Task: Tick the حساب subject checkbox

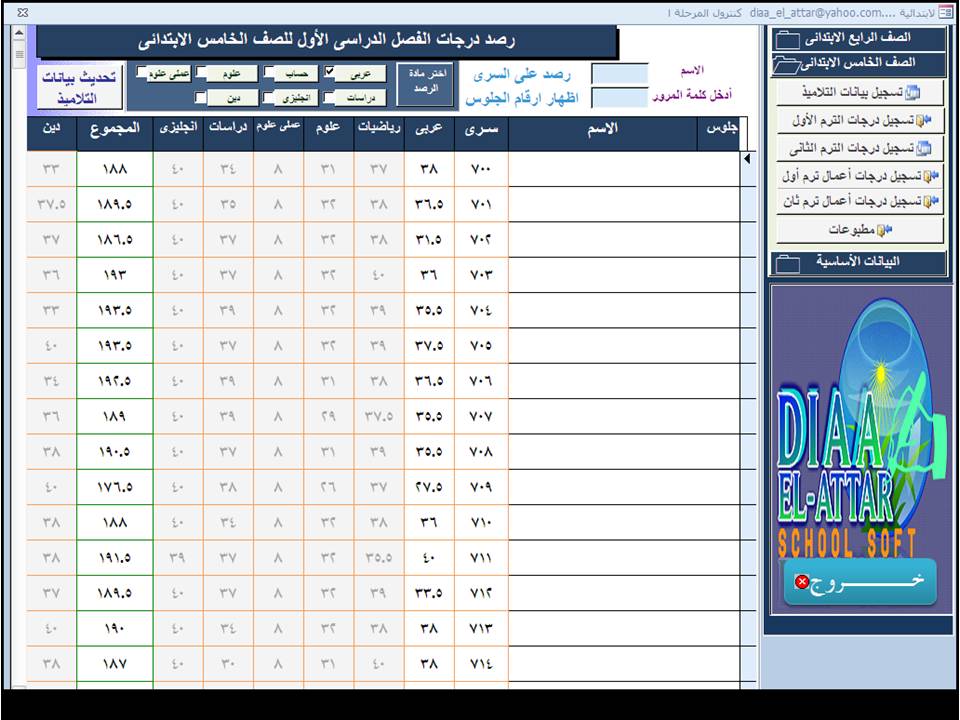Action: [270, 73]
